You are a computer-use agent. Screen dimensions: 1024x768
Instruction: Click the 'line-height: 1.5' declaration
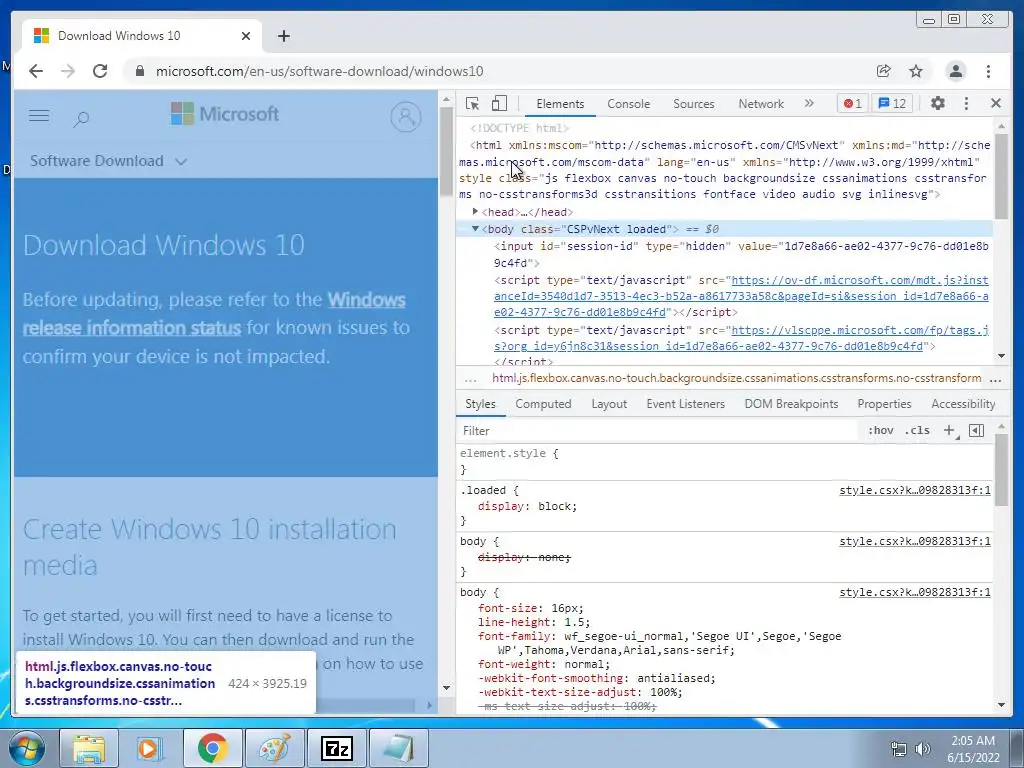tap(534, 622)
